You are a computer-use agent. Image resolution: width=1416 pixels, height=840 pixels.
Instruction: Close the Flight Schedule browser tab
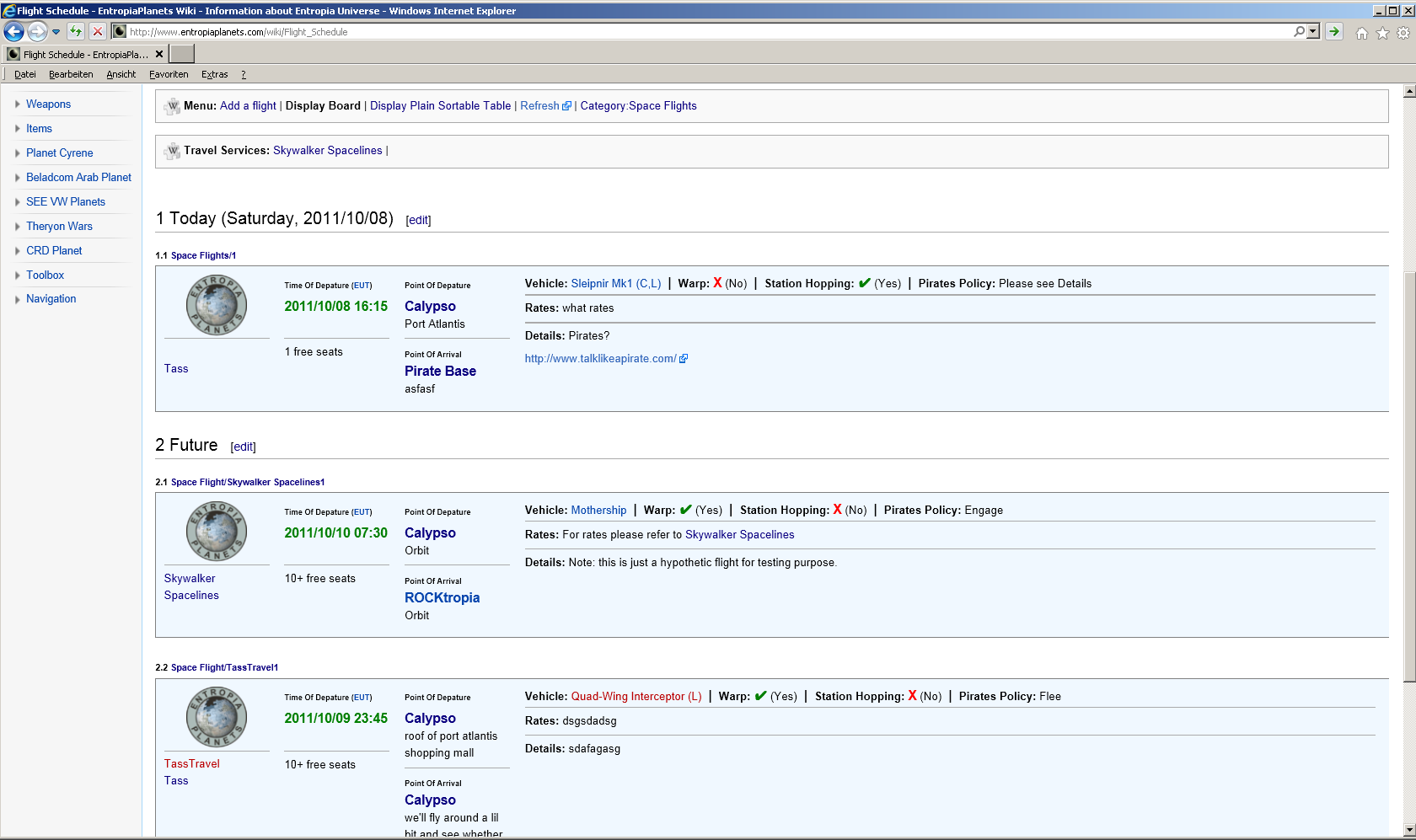(x=159, y=54)
